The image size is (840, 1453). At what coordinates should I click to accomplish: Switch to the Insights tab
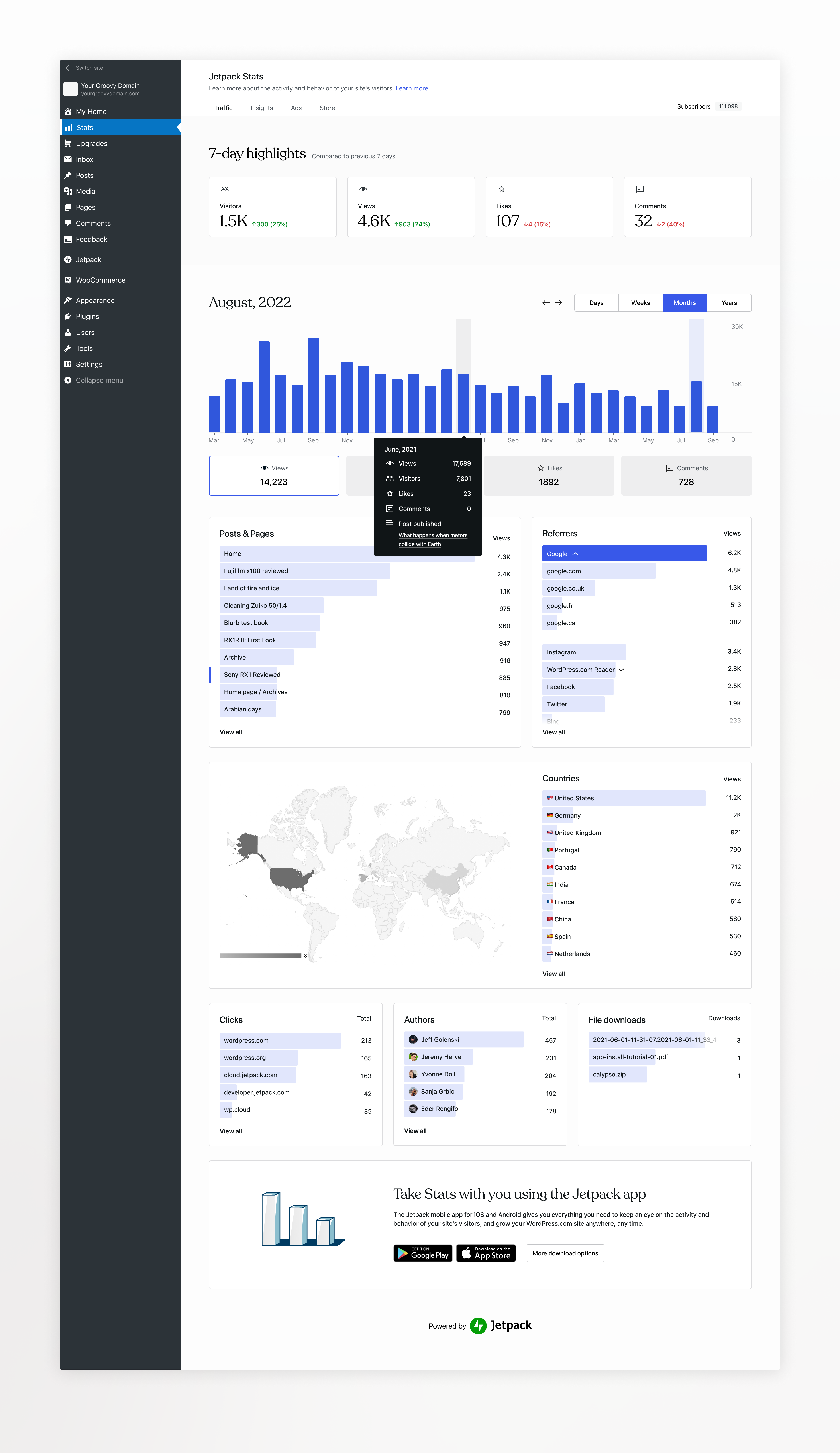point(261,108)
